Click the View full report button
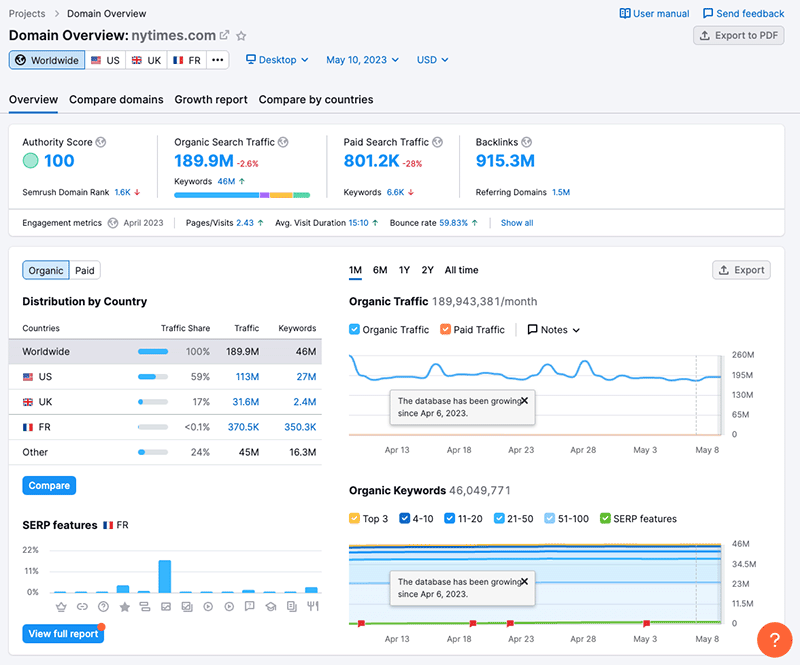Image resolution: width=800 pixels, height=665 pixels. pyautogui.click(x=63, y=633)
